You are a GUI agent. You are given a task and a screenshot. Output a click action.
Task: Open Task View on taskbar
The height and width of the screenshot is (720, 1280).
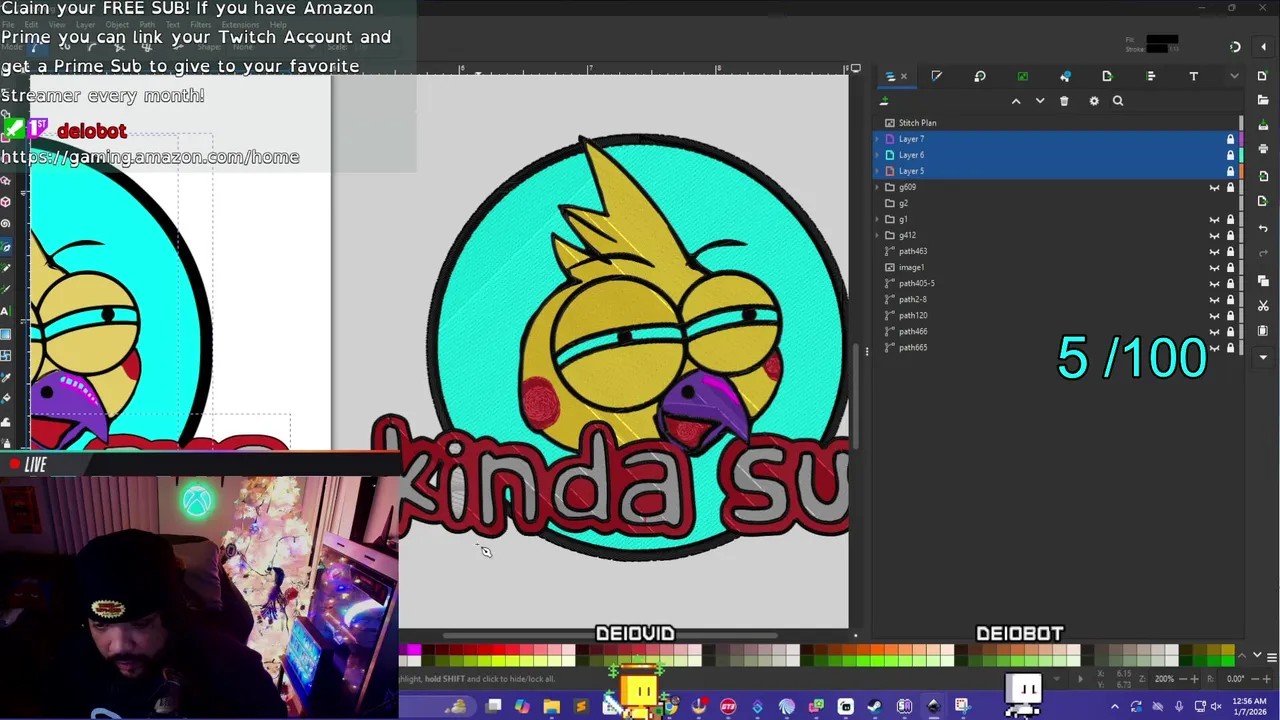click(493, 707)
